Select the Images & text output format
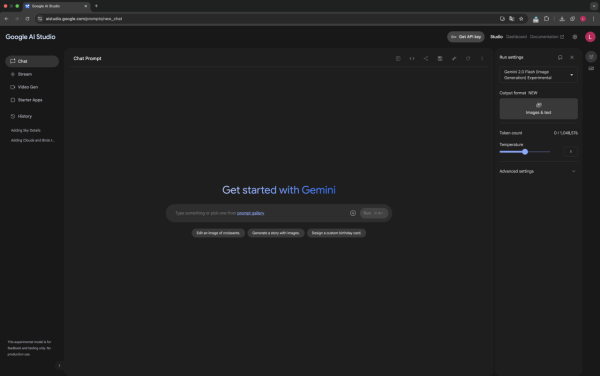The image size is (600, 376). (538, 109)
